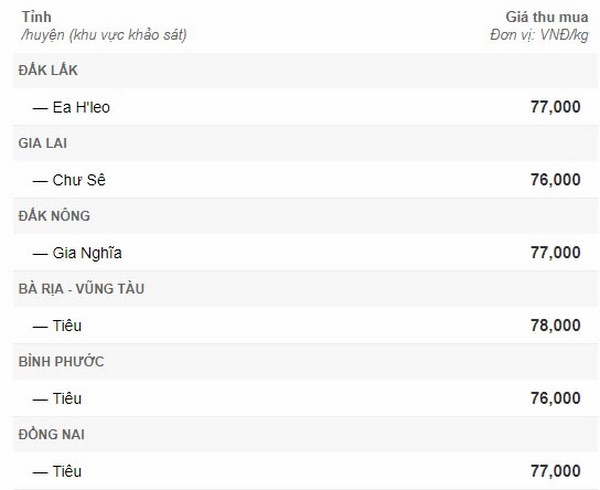This screenshot has width=600, height=490.
Task: Click Tiêu under Bà Rịa - Vũng Tàu
Action: [67, 326]
